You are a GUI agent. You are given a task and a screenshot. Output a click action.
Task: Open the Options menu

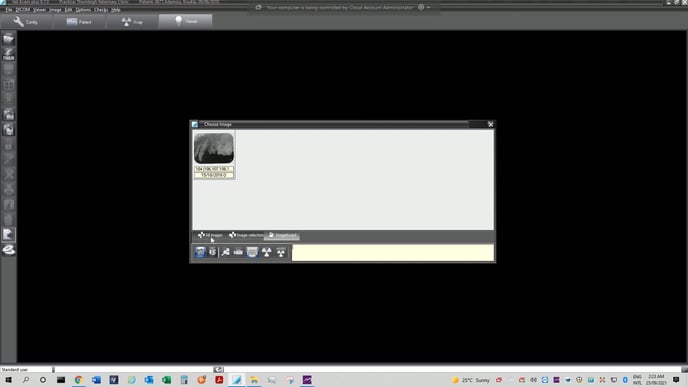click(x=83, y=10)
